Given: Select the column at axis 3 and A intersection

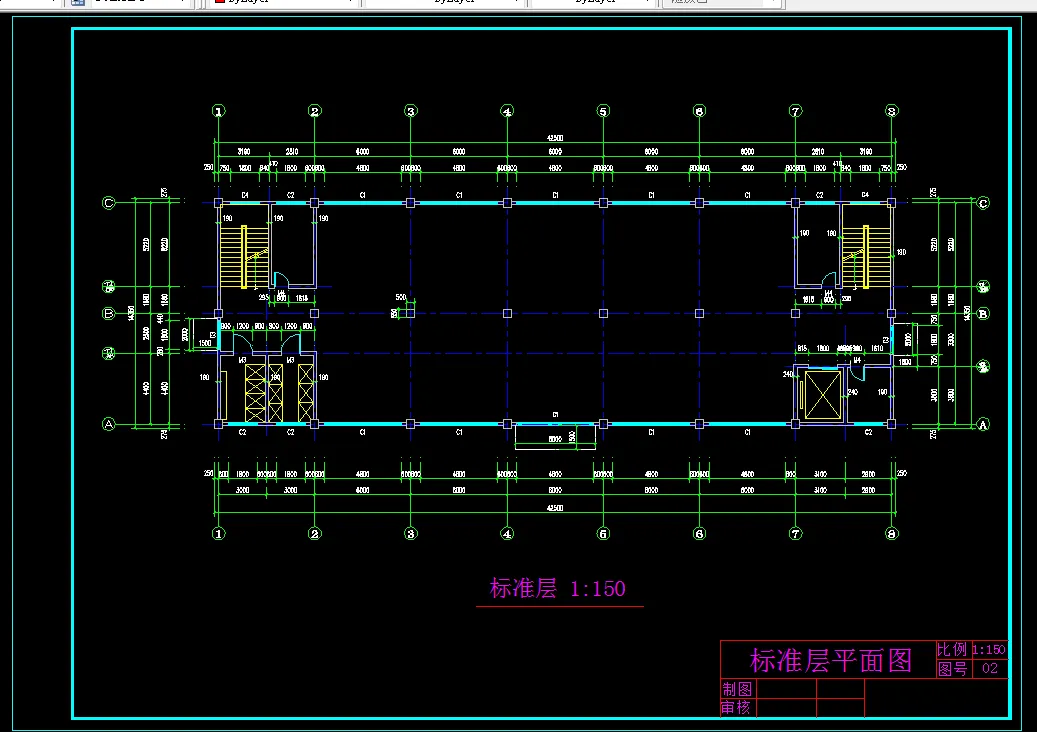Looking at the screenshot, I should click(x=411, y=424).
